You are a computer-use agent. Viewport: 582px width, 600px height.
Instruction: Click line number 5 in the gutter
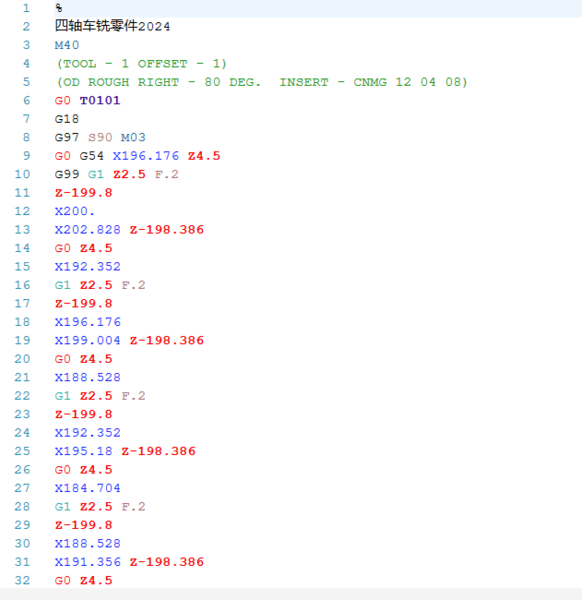tap(26, 82)
